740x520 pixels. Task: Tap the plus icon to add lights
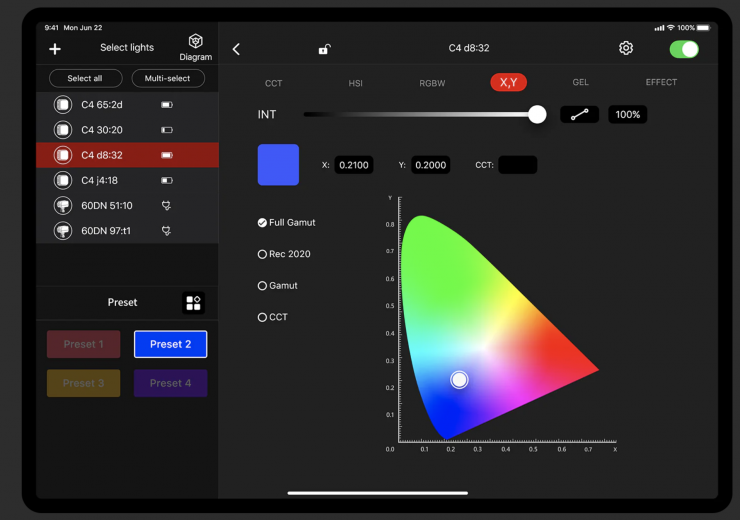pyautogui.click(x=55, y=49)
